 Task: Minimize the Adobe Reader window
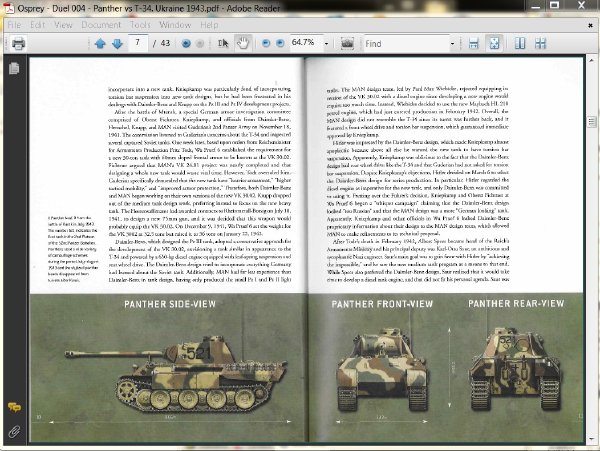(536, 6)
